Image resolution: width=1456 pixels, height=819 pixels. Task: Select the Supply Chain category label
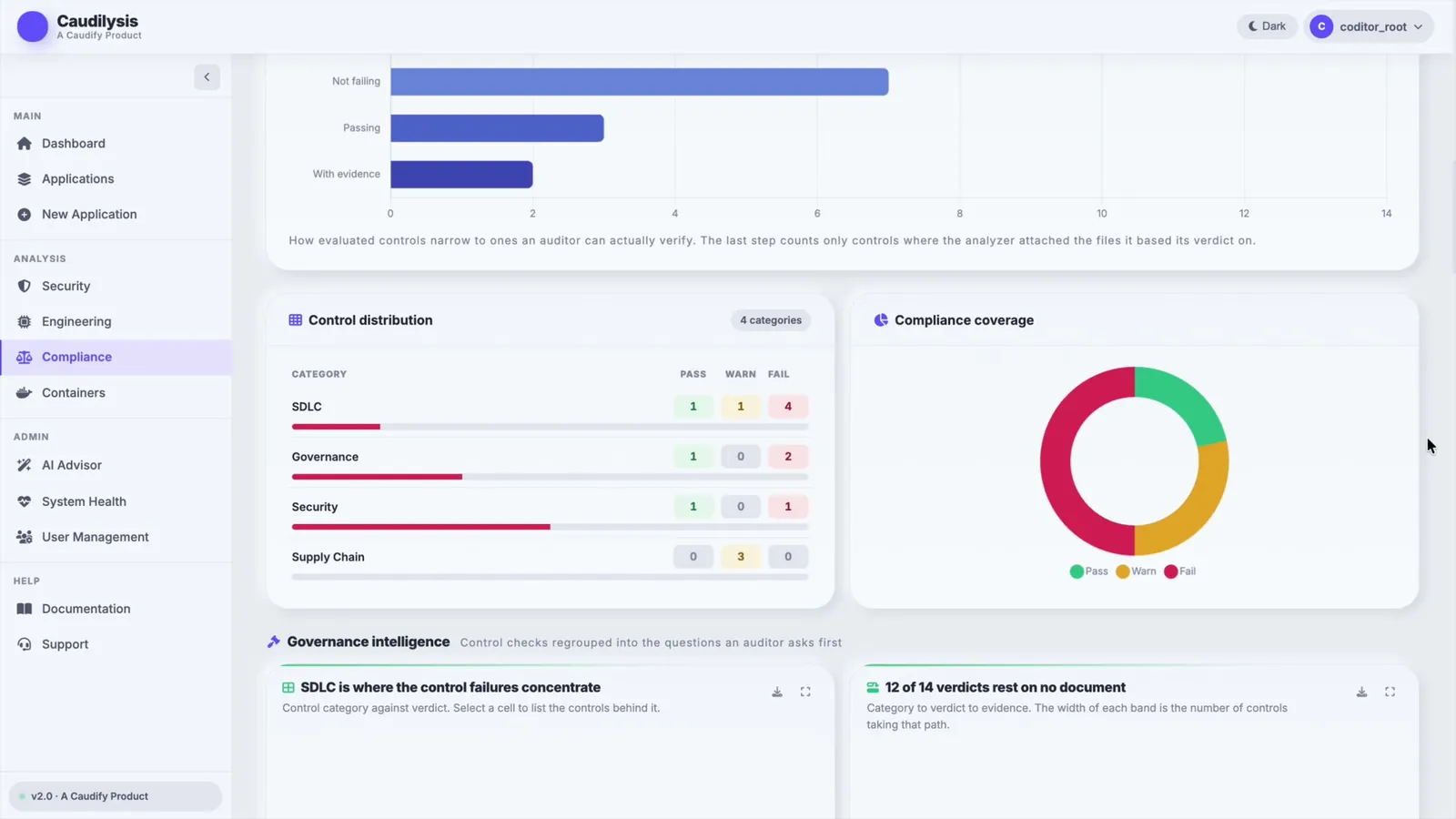point(328,557)
